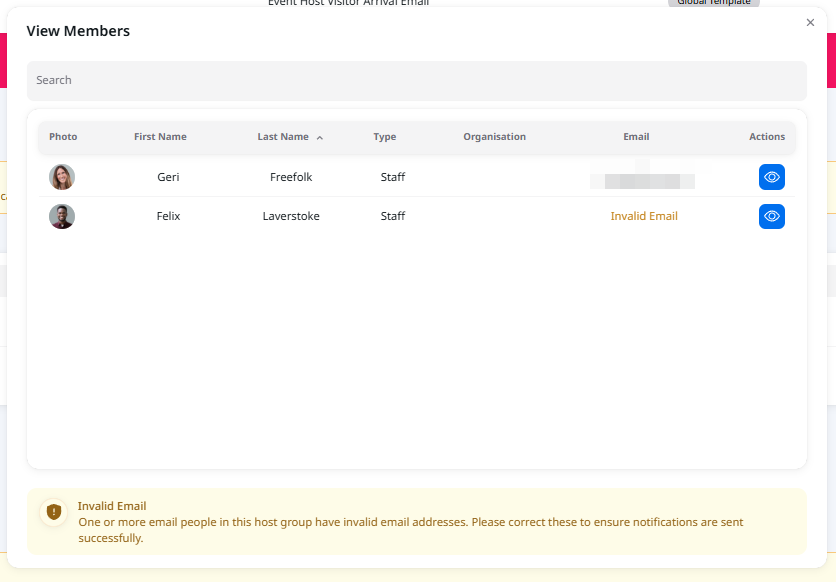Sort by Last Name column
The height and width of the screenshot is (582, 836).
pos(283,137)
